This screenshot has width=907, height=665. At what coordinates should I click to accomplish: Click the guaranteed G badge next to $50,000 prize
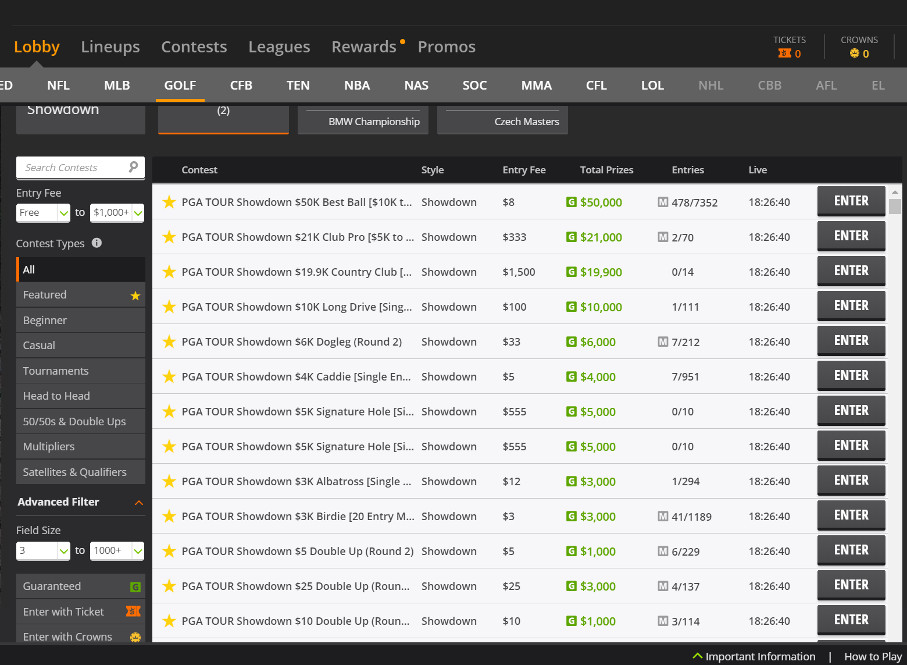coord(571,202)
